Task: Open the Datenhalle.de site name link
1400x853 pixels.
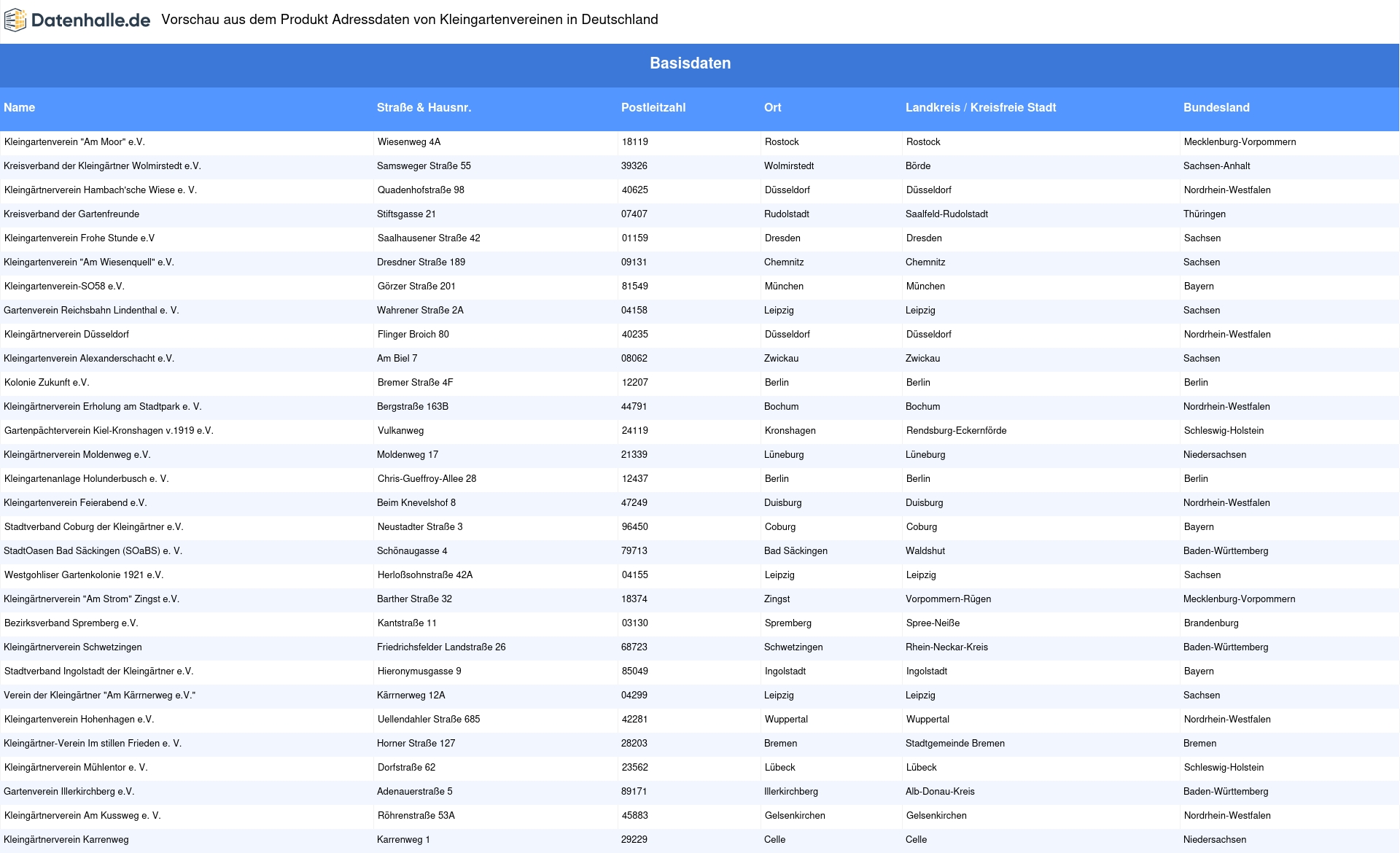Action: pyautogui.click(x=90, y=20)
